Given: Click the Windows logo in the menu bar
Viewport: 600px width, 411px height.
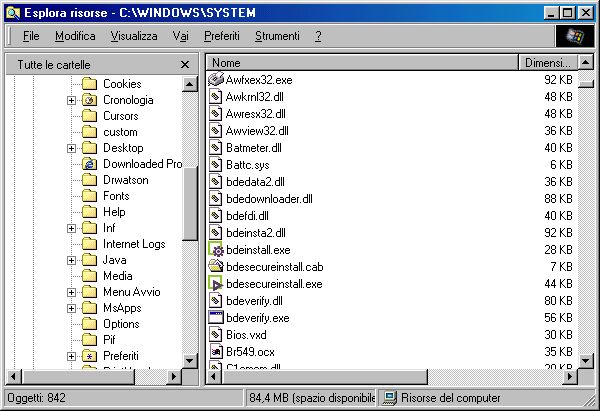Looking at the screenshot, I should pyautogui.click(x=574, y=36).
